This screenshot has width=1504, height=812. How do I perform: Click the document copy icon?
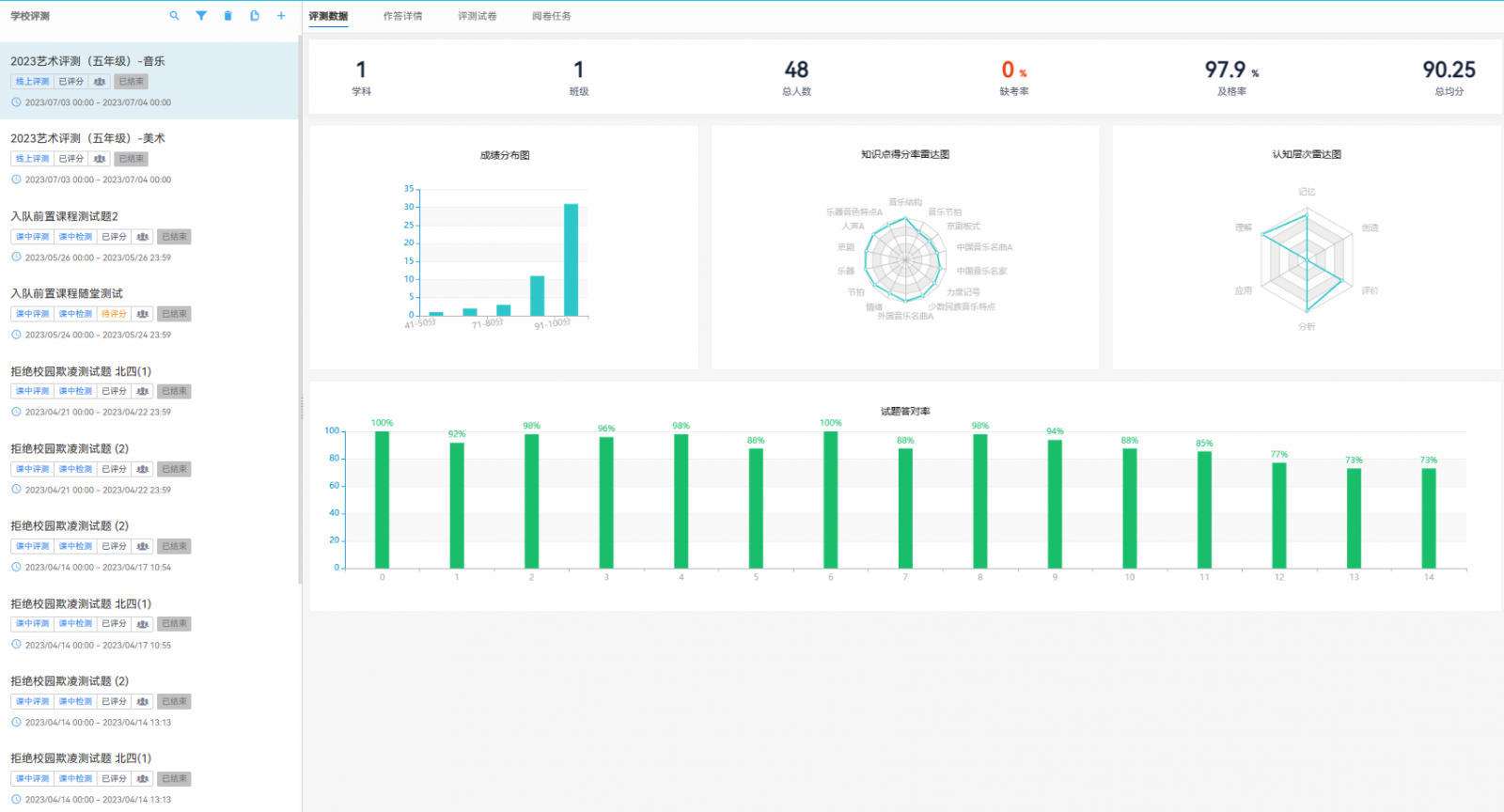[x=255, y=16]
